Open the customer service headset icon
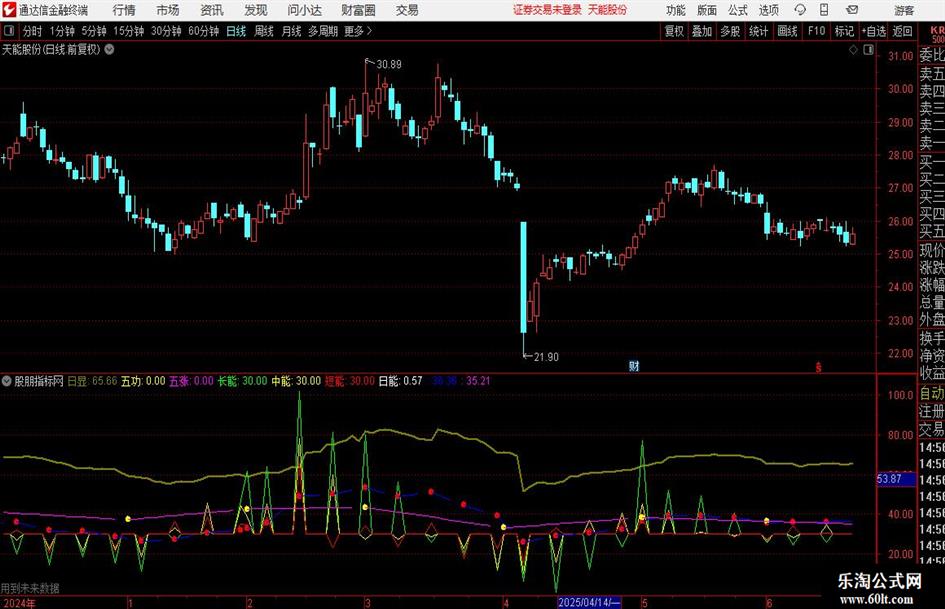945x609 pixels. 800,10
